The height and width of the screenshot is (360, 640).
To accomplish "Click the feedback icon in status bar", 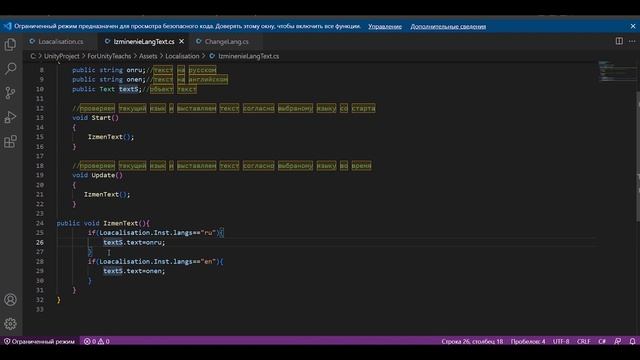I will pyautogui.click(x=618, y=341).
